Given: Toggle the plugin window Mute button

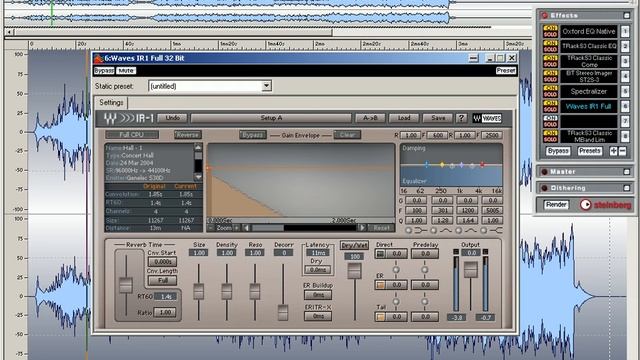Looking at the screenshot, I should tap(126, 71).
